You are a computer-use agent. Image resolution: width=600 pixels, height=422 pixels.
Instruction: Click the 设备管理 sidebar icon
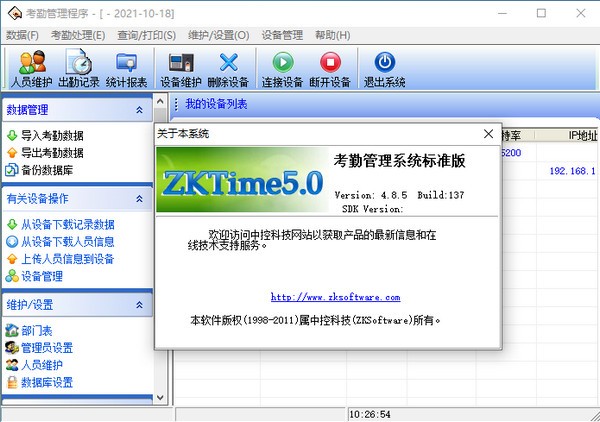pyautogui.click(x=12, y=276)
